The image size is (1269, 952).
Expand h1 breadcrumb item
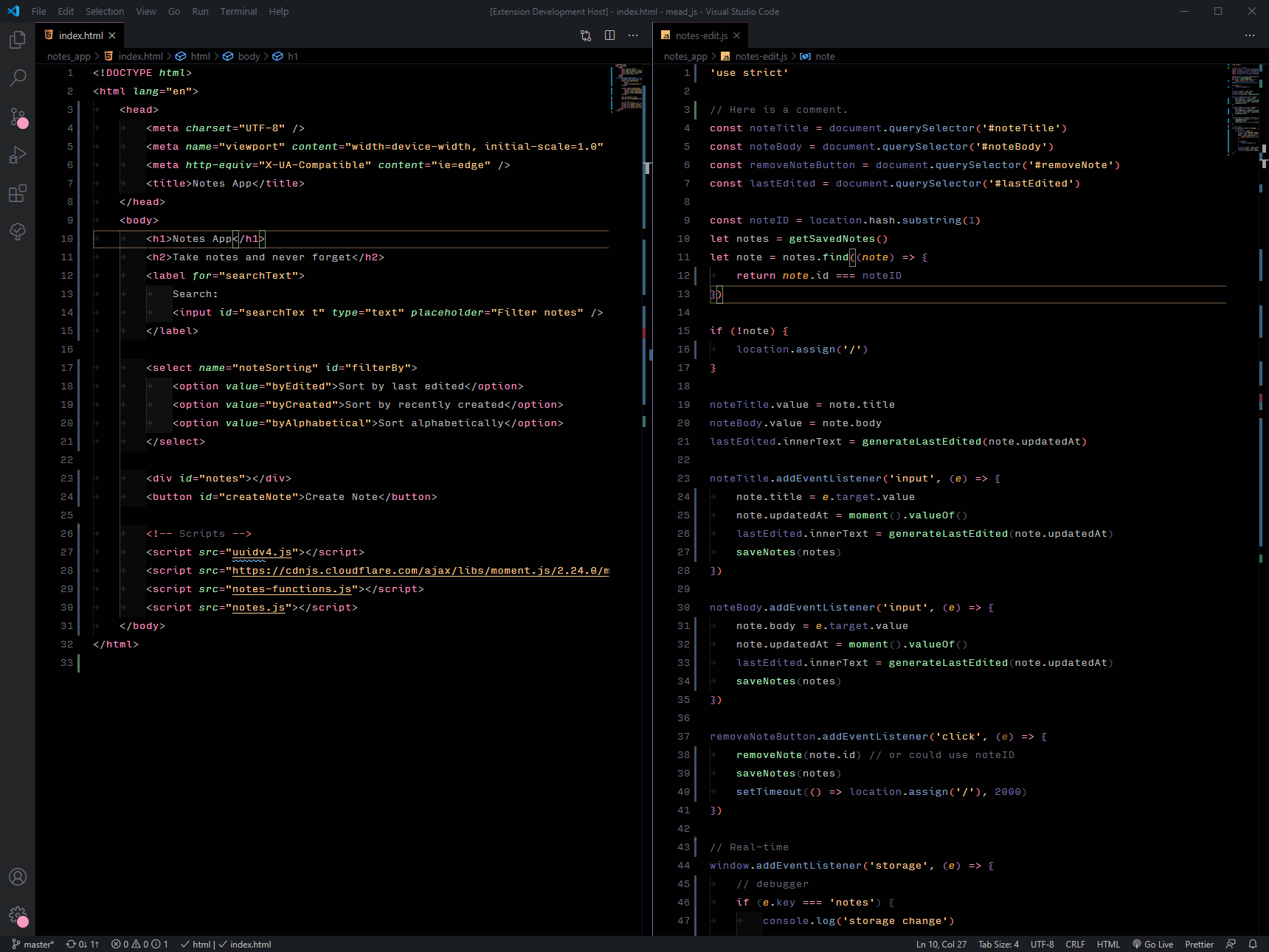[286, 56]
